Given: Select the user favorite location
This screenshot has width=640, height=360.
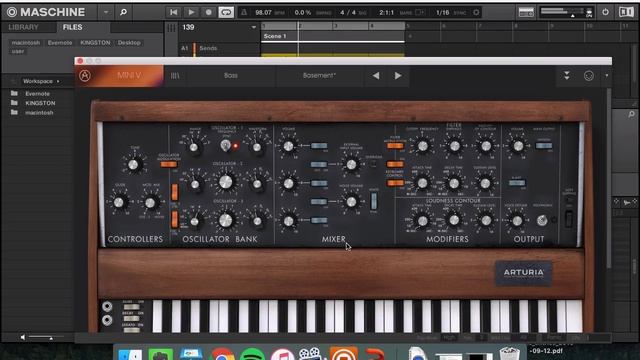Looking at the screenshot, I should point(18,51).
